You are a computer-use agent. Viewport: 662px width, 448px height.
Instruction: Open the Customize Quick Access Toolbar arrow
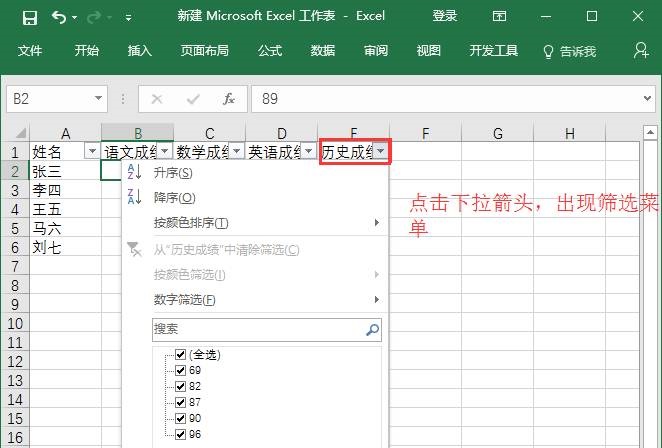point(128,18)
